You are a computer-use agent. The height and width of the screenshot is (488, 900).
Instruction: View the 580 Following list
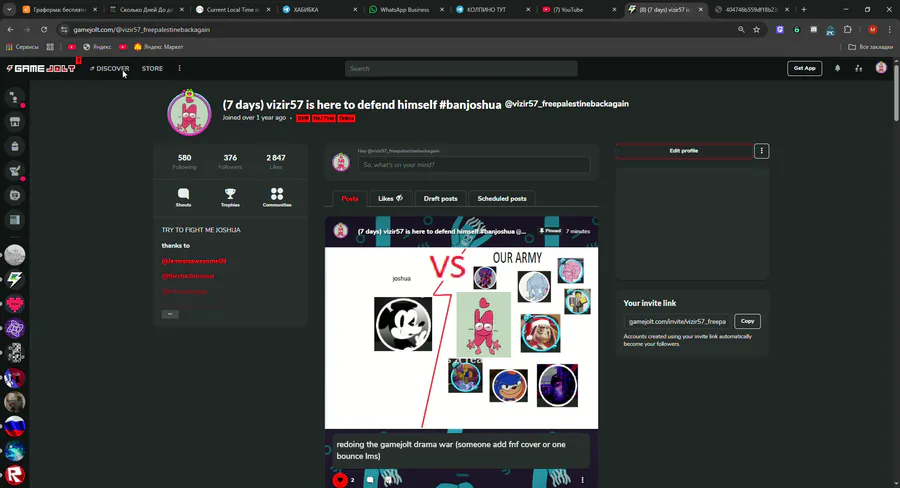(x=184, y=161)
